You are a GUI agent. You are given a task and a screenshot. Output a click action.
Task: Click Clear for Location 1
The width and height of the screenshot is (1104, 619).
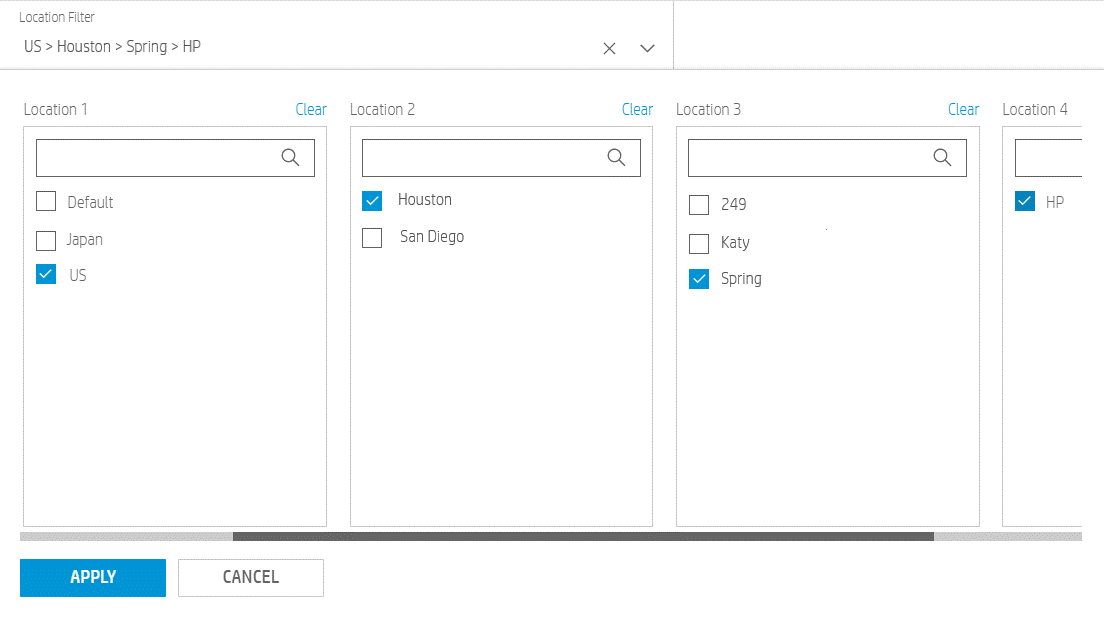pos(311,109)
